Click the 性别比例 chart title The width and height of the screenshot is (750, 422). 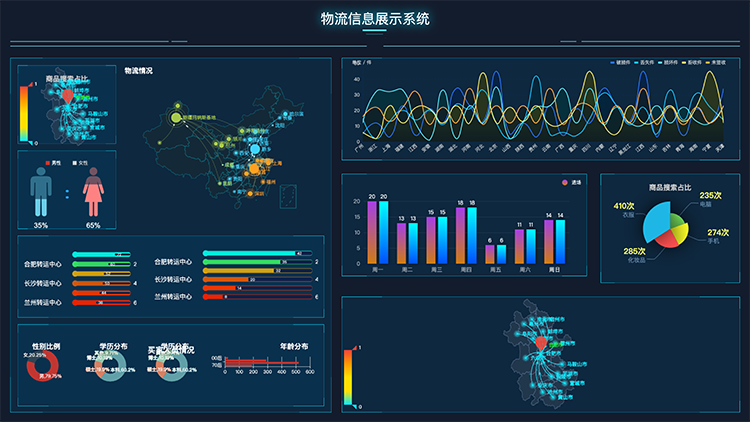(46, 346)
